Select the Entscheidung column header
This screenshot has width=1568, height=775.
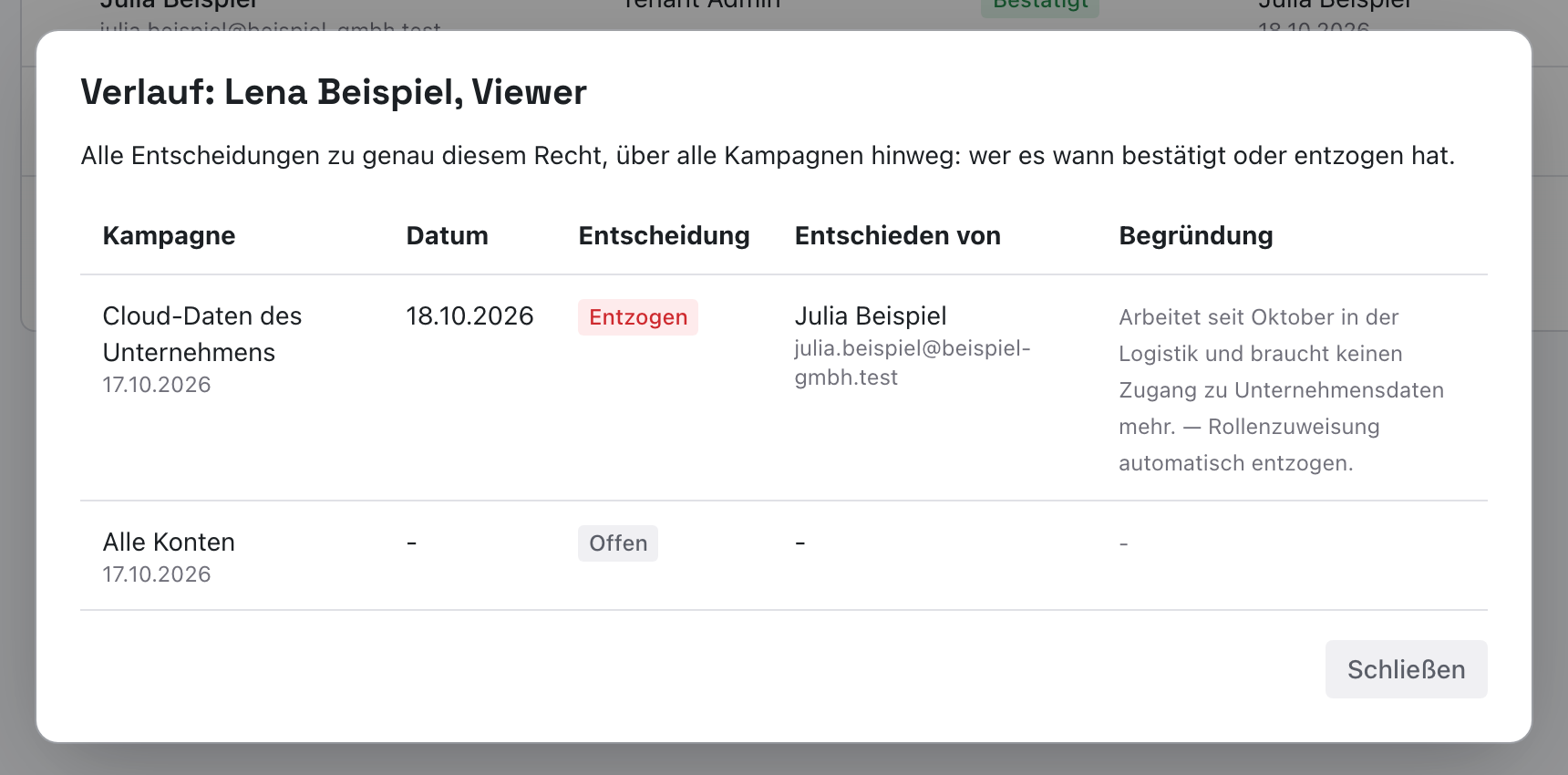pos(664,235)
